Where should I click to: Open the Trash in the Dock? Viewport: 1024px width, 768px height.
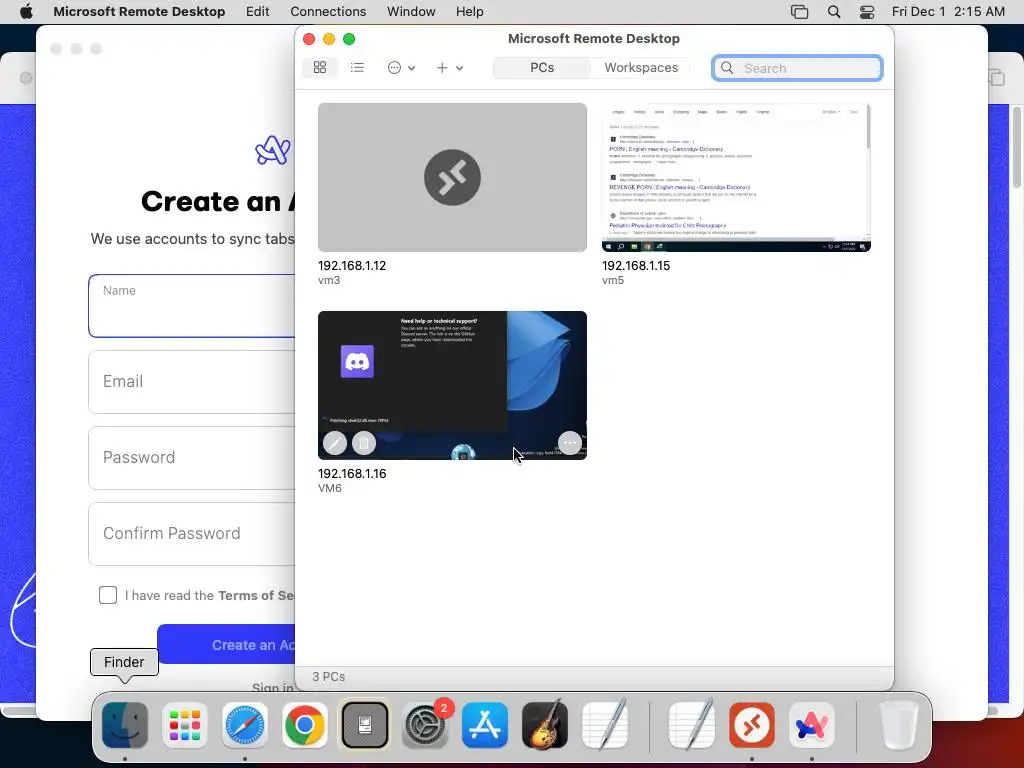pyautogui.click(x=899, y=725)
